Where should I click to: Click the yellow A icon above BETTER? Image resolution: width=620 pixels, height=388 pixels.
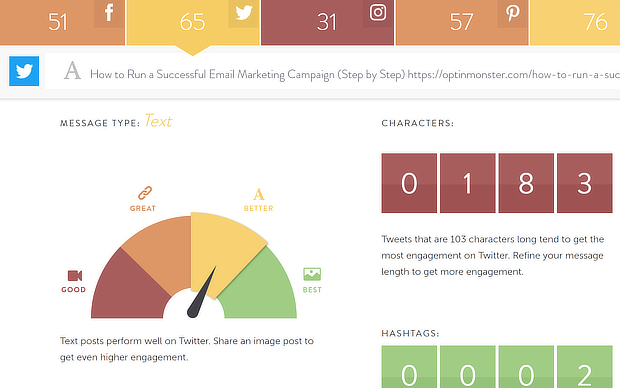(x=259, y=194)
